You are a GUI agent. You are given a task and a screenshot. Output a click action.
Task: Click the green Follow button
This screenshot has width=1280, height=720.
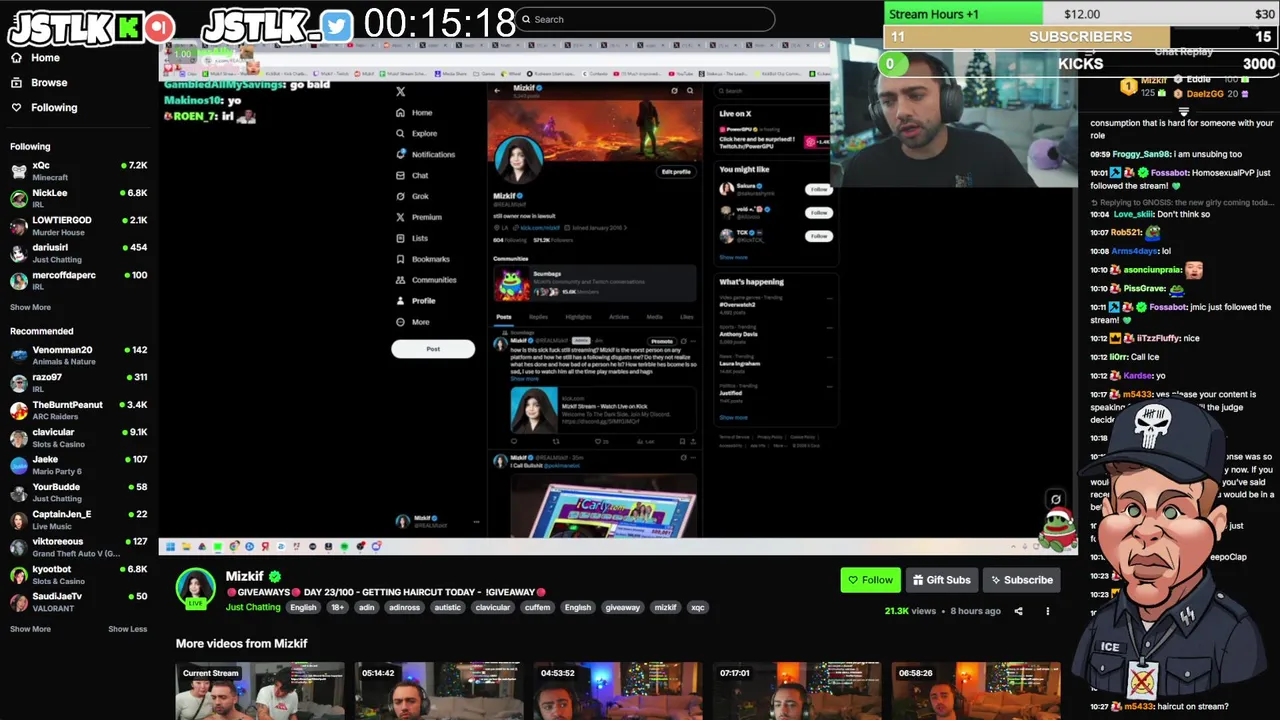[870, 580]
